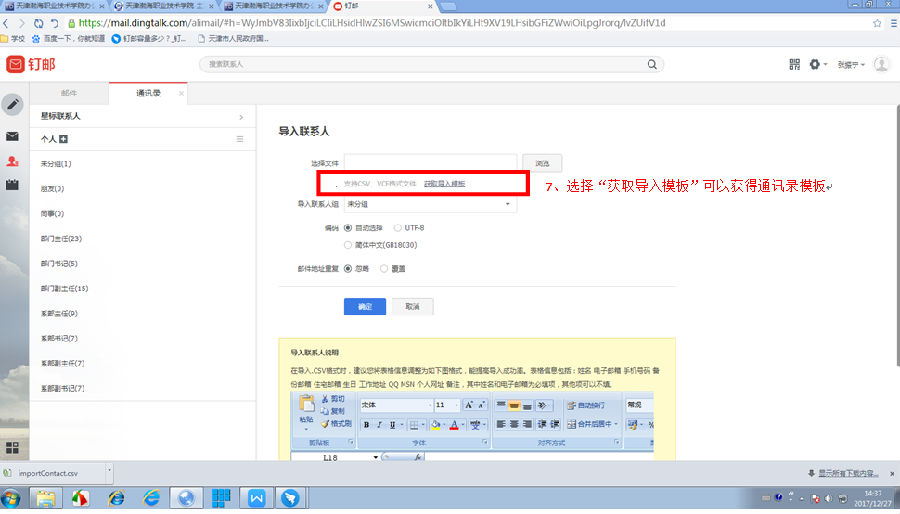Select the 自动选择 encoding radio button
The image size is (900, 514).
click(348, 228)
